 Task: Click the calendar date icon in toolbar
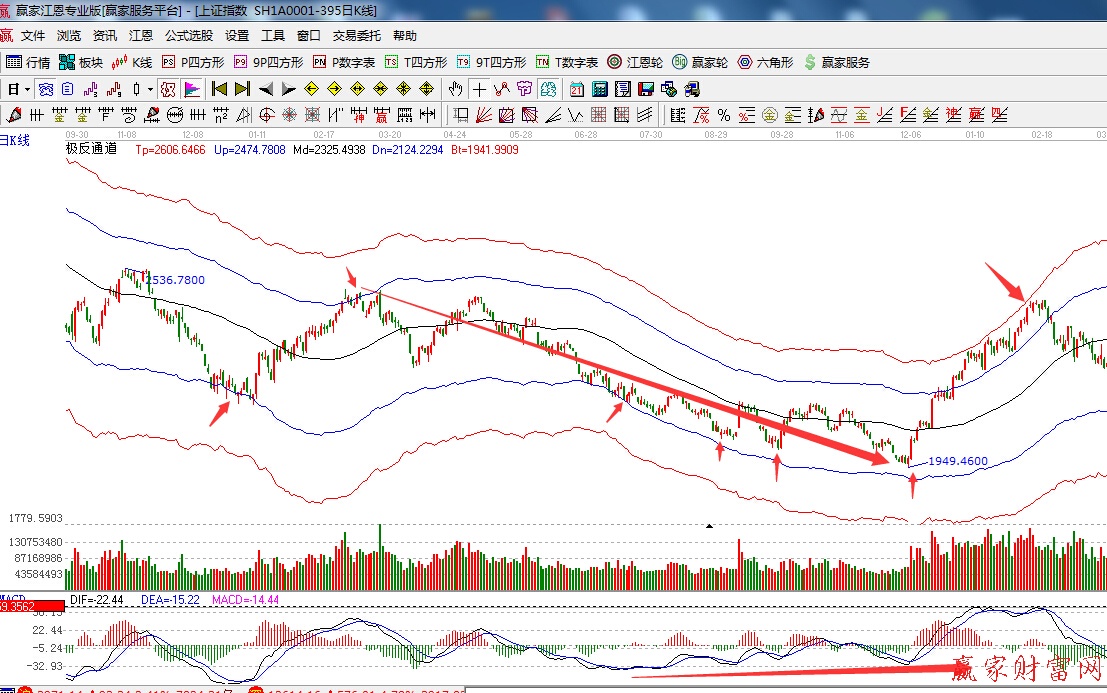(577, 89)
